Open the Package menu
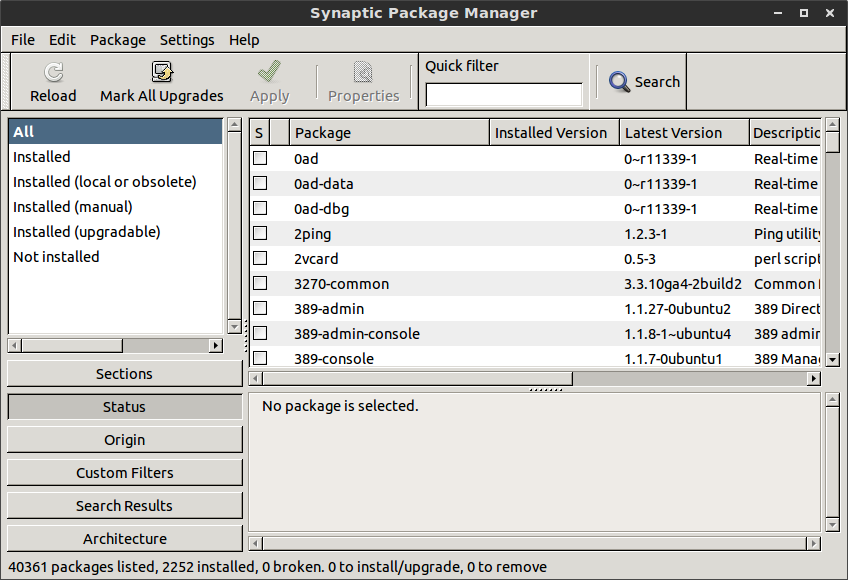Viewport: 848px width, 580px height. (x=118, y=40)
